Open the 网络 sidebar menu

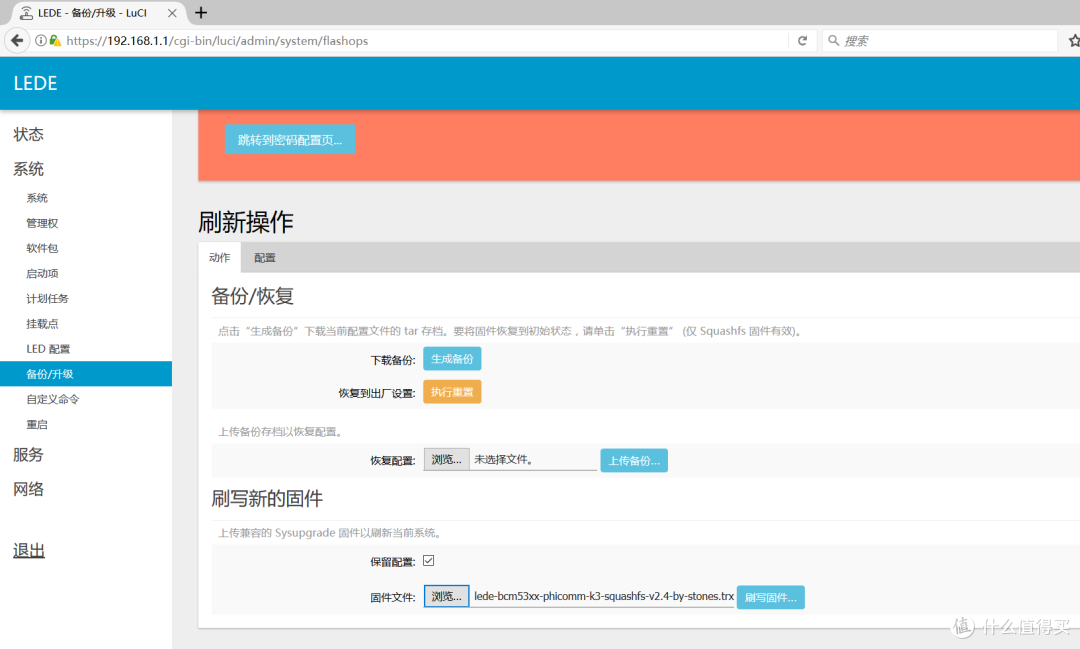(x=28, y=489)
